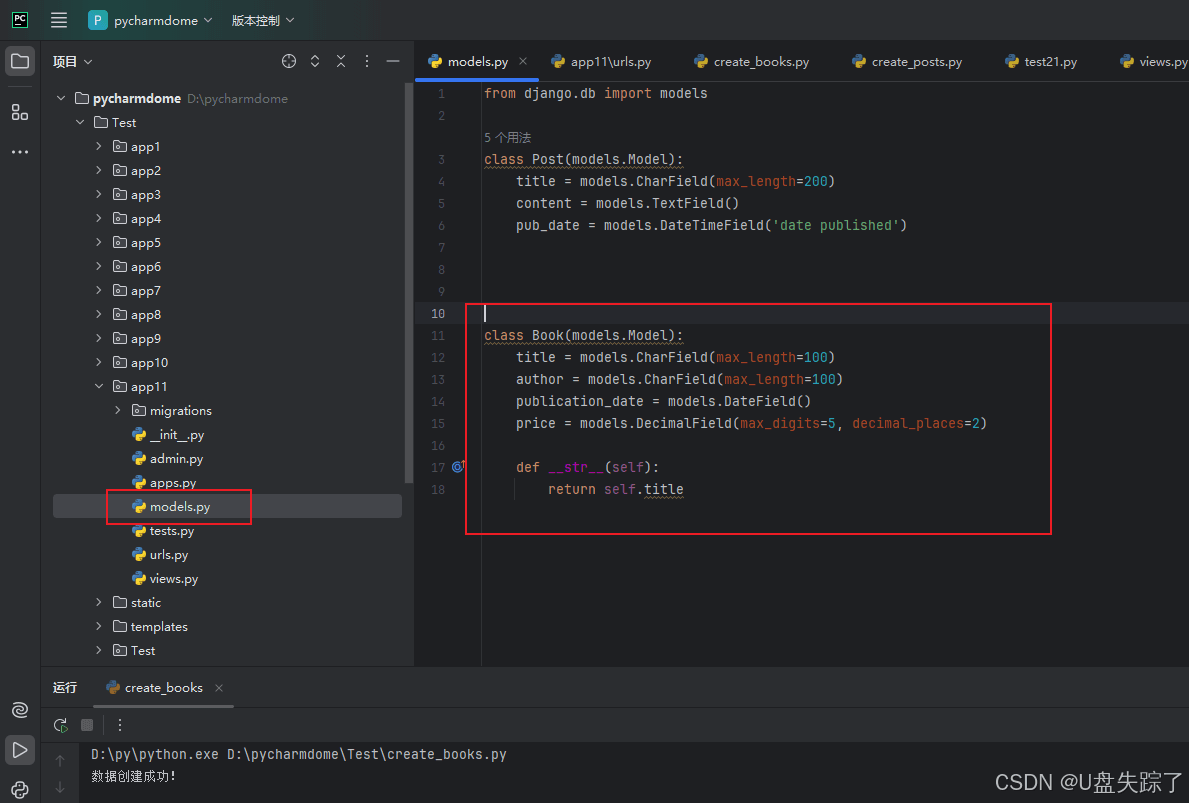Switch to the create_books.py tab

coord(752,61)
